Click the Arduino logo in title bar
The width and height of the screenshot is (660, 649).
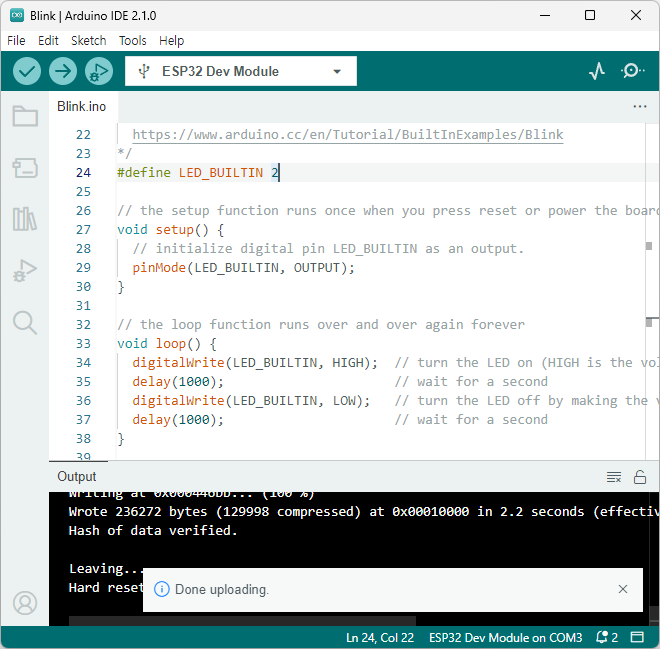[x=17, y=16]
